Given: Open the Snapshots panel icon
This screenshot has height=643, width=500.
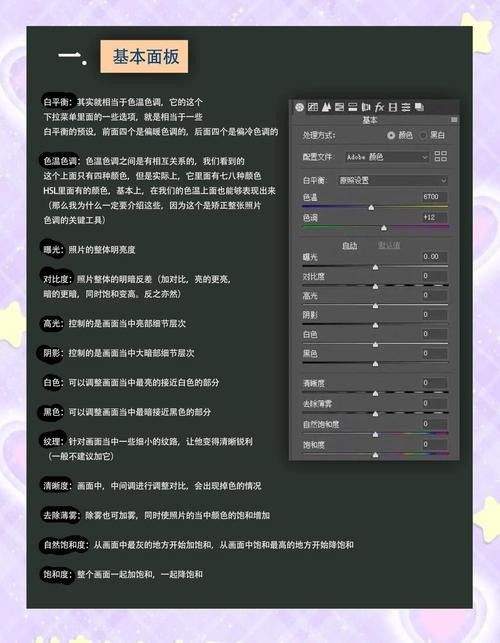Looking at the screenshot, I should [x=419, y=107].
